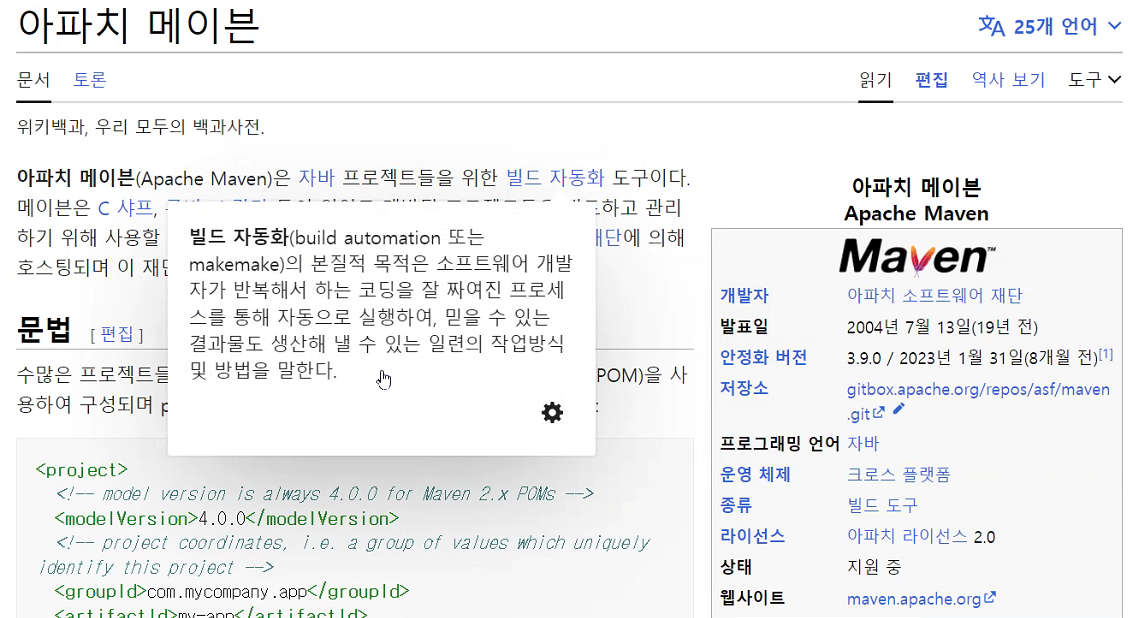Click the 아파치 메이븐 page title
Image resolution: width=1128 pixels, height=618 pixels.
pyautogui.click(x=137, y=25)
